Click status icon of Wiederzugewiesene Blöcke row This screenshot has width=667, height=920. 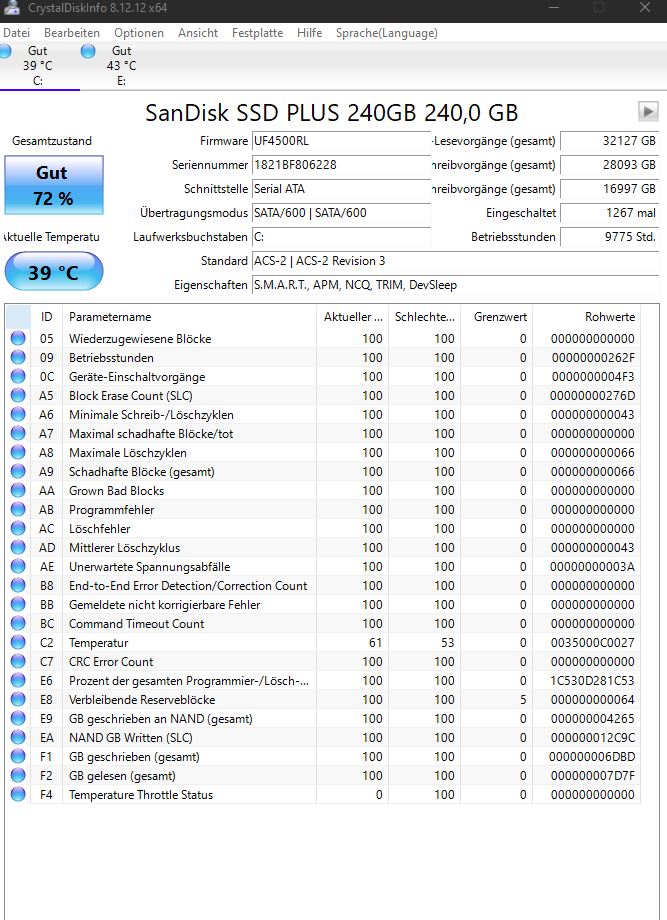point(18,338)
